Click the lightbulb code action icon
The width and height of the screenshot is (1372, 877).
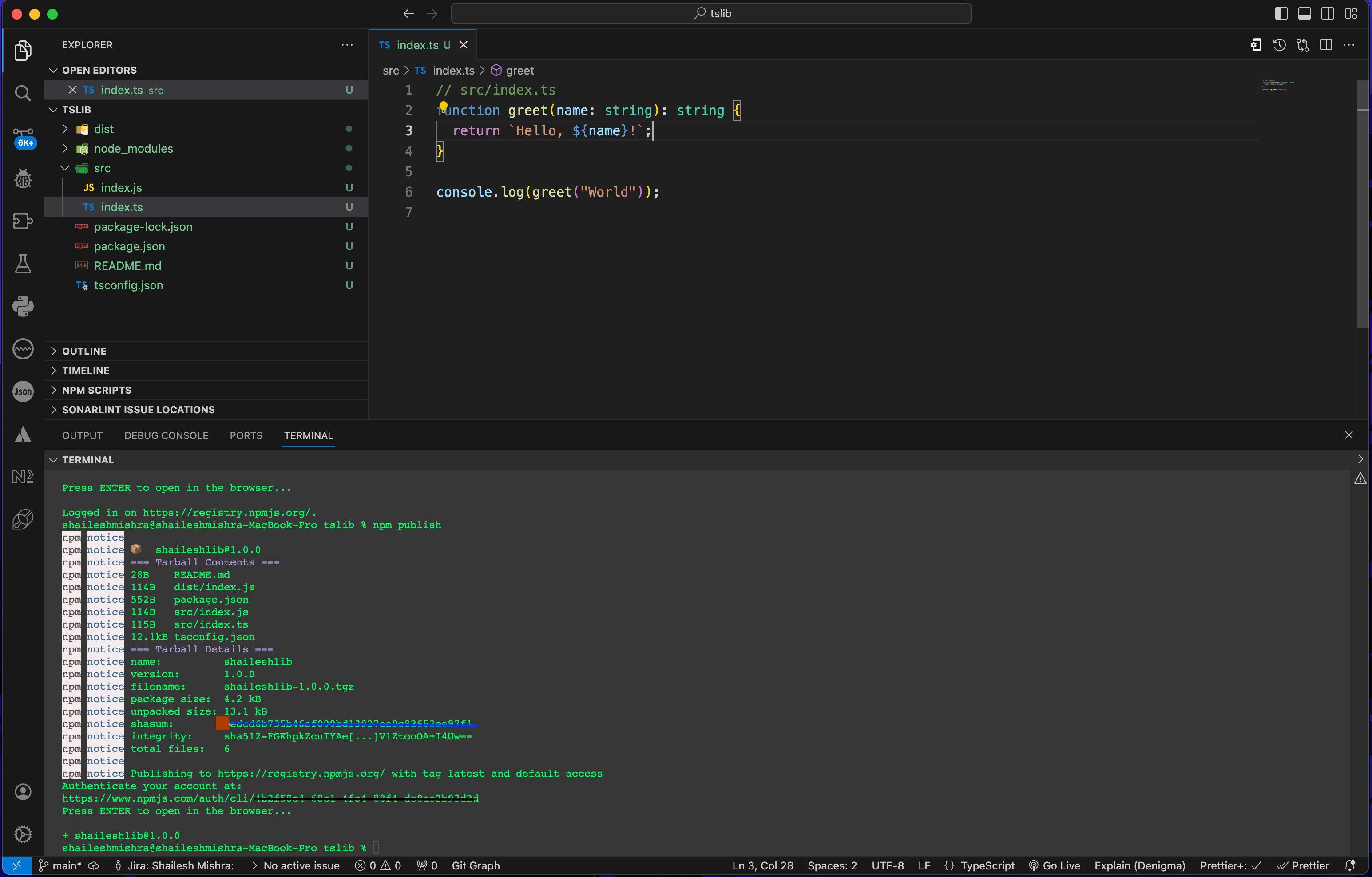[443, 106]
